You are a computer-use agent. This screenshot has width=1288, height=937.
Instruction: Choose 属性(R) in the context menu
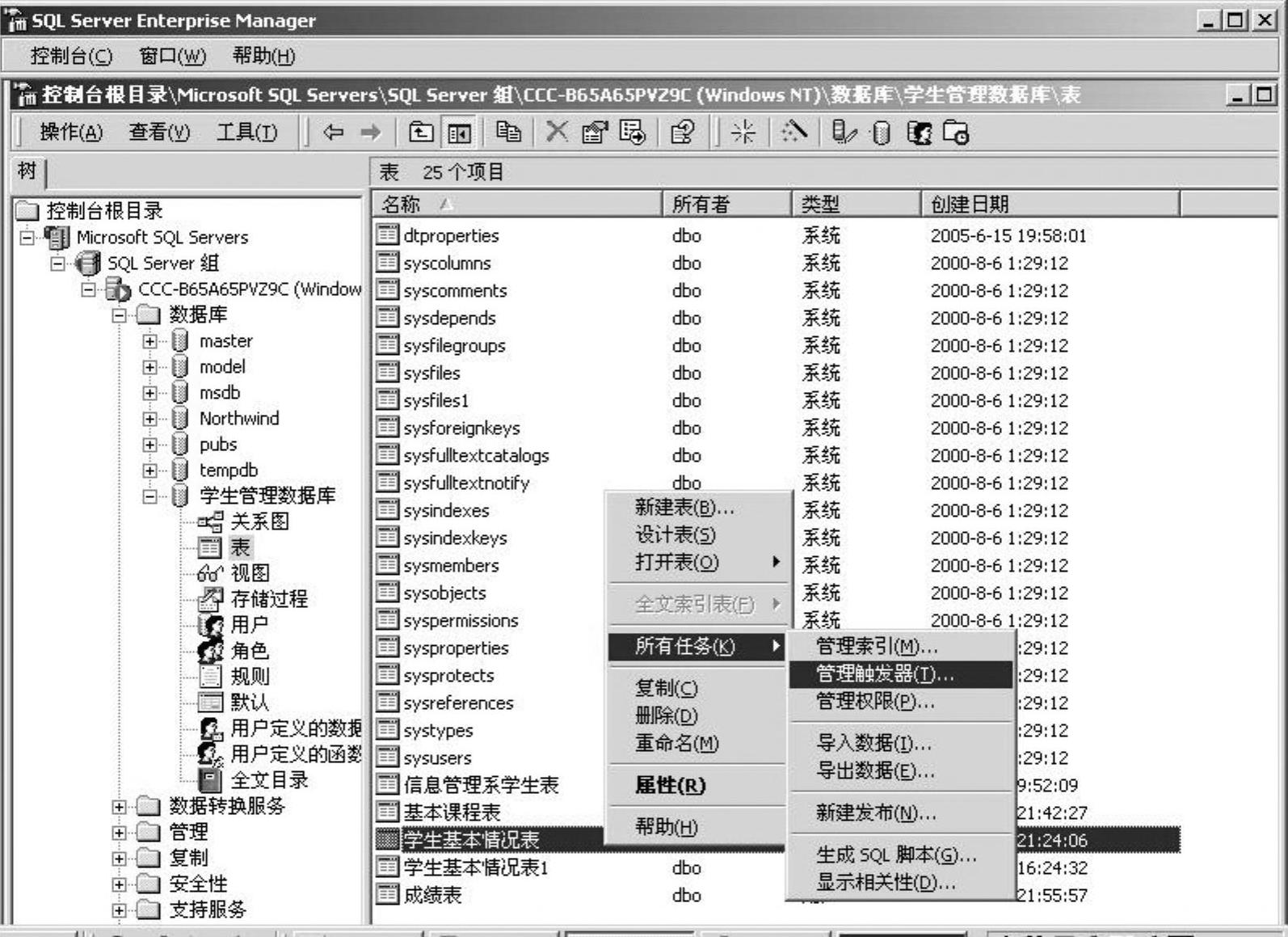[697, 785]
